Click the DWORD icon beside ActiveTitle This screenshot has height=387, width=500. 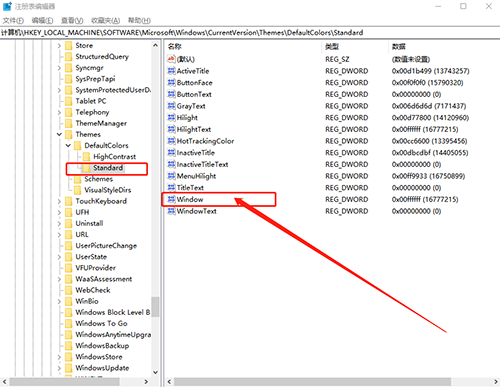tap(171, 71)
